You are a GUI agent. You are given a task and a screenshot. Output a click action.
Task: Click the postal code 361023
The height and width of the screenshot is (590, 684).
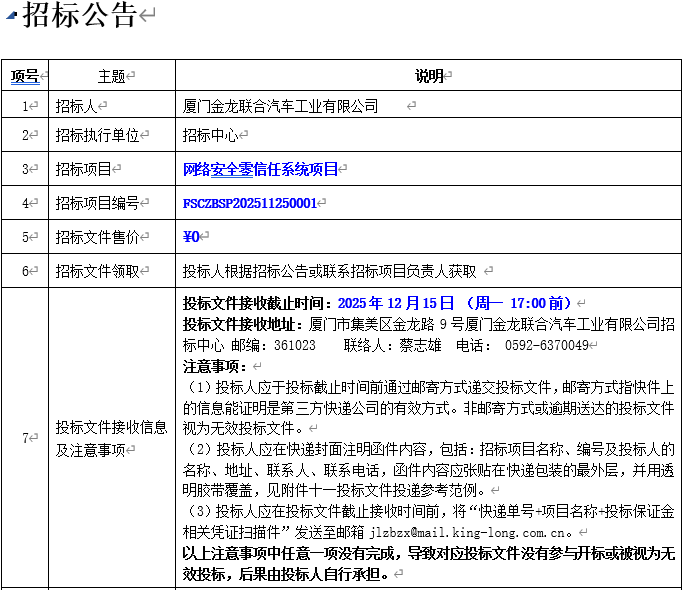(294, 345)
